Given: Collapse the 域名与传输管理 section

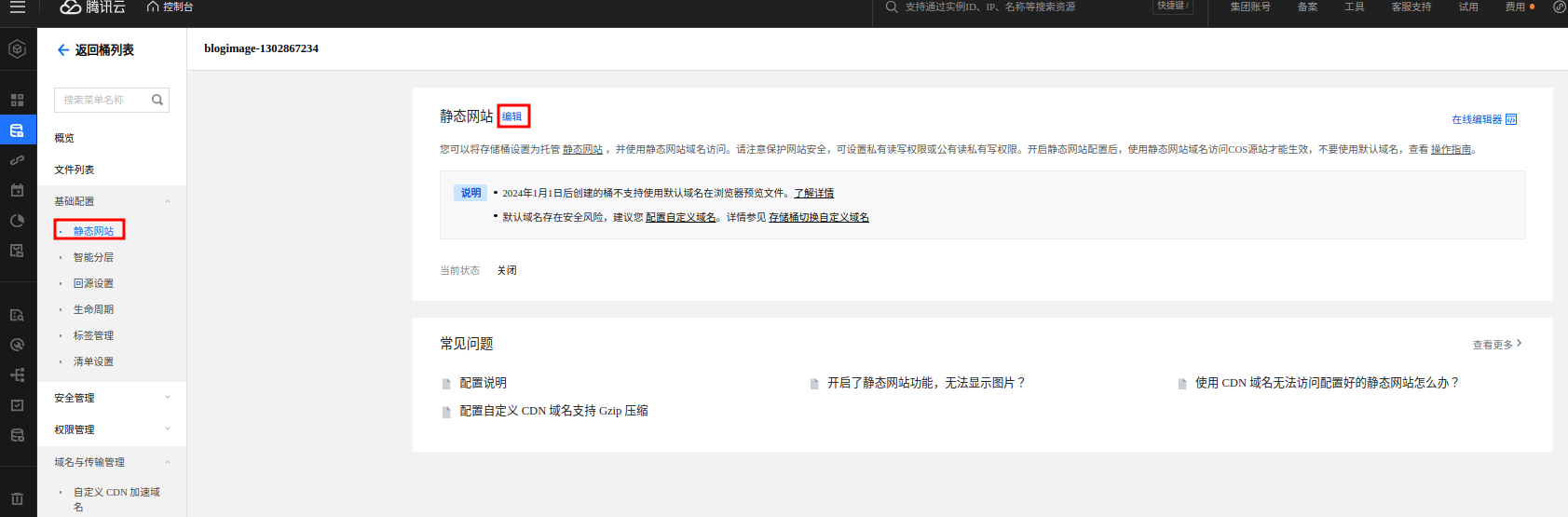Looking at the screenshot, I should click(x=168, y=462).
